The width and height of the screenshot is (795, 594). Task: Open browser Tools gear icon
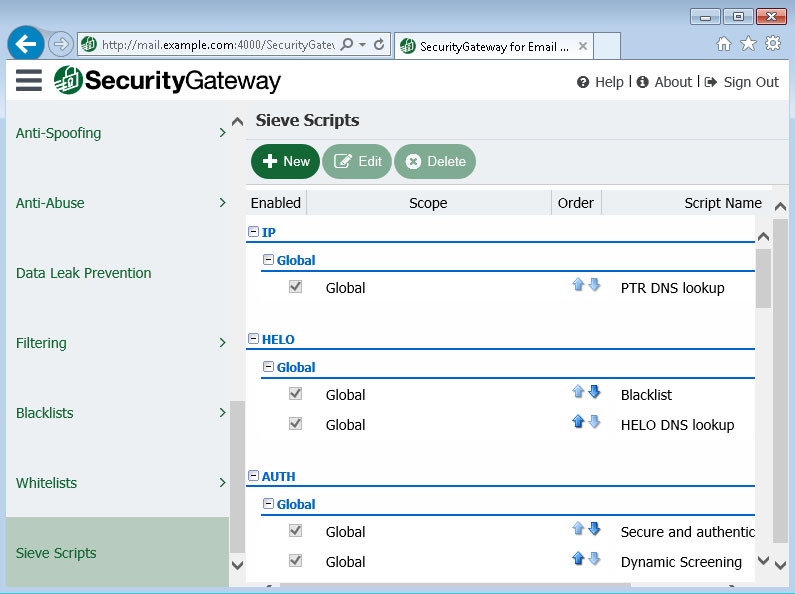(x=773, y=44)
